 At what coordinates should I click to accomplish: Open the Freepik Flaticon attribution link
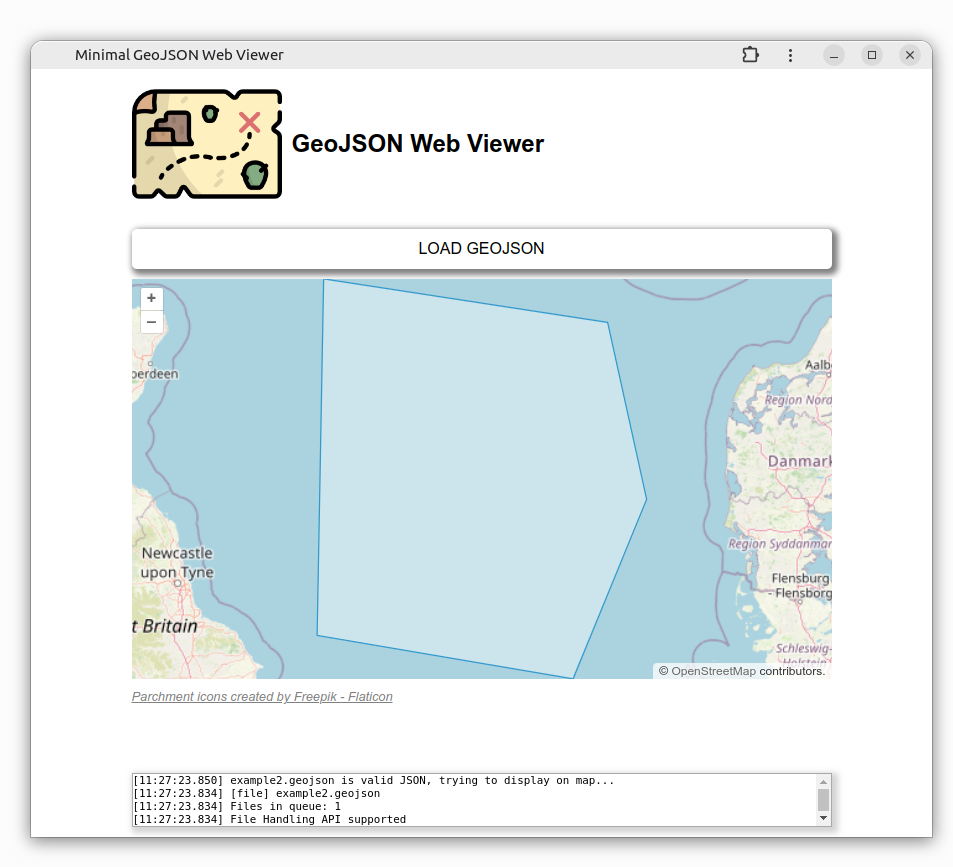[261, 696]
